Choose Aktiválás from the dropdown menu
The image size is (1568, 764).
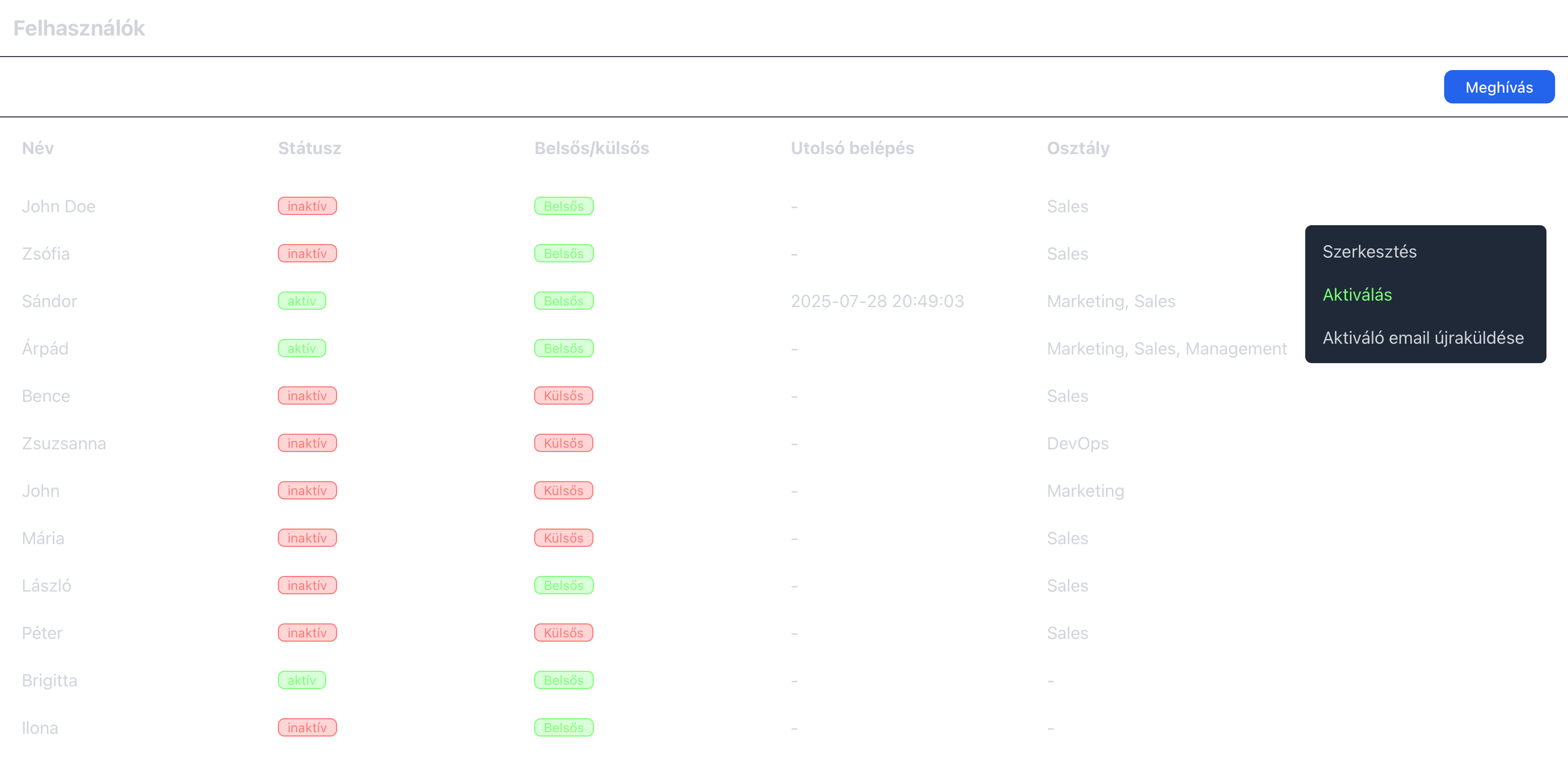coord(1357,295)
